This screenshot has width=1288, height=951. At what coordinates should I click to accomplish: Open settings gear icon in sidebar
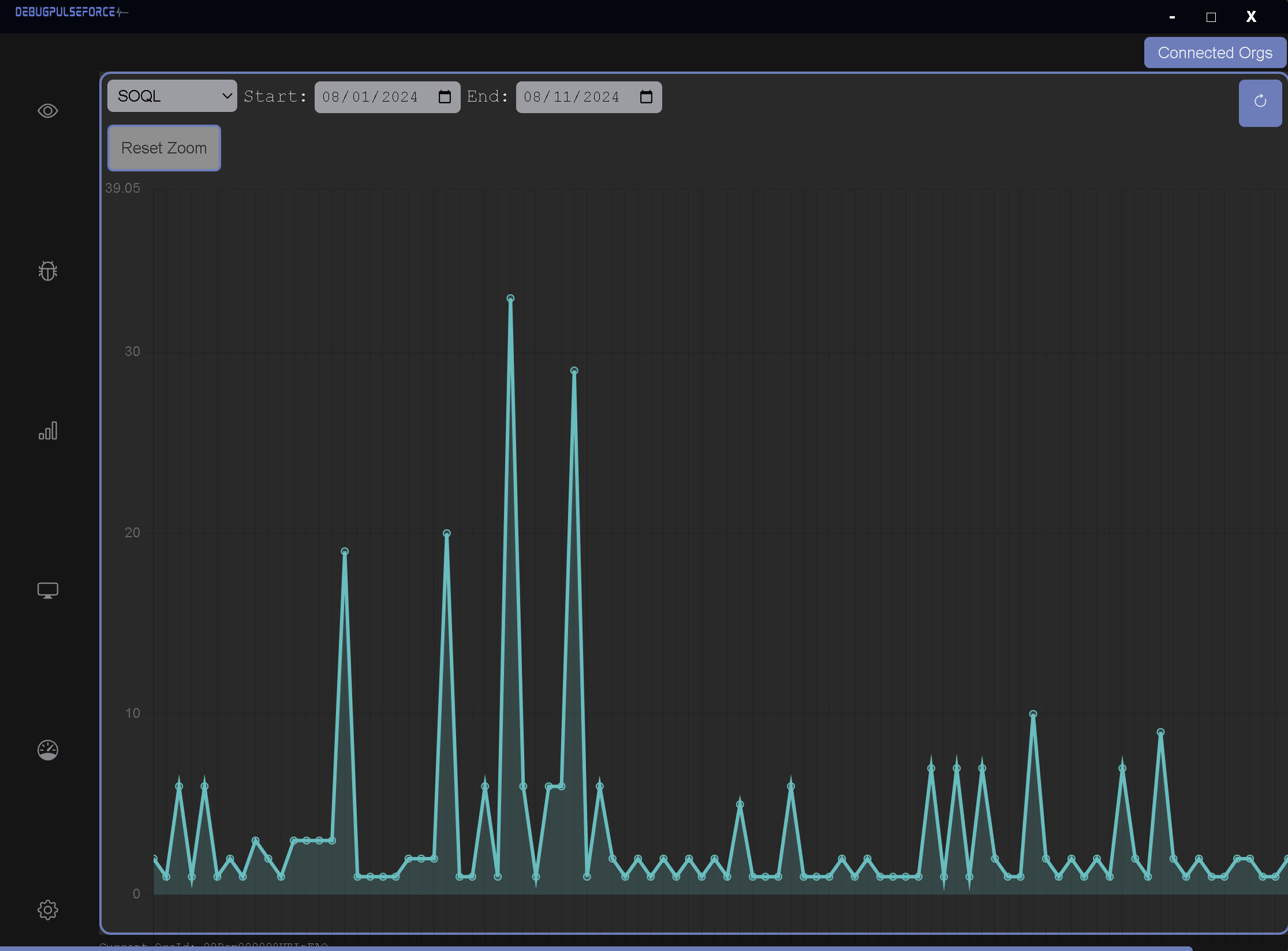(x=48, y=910)
